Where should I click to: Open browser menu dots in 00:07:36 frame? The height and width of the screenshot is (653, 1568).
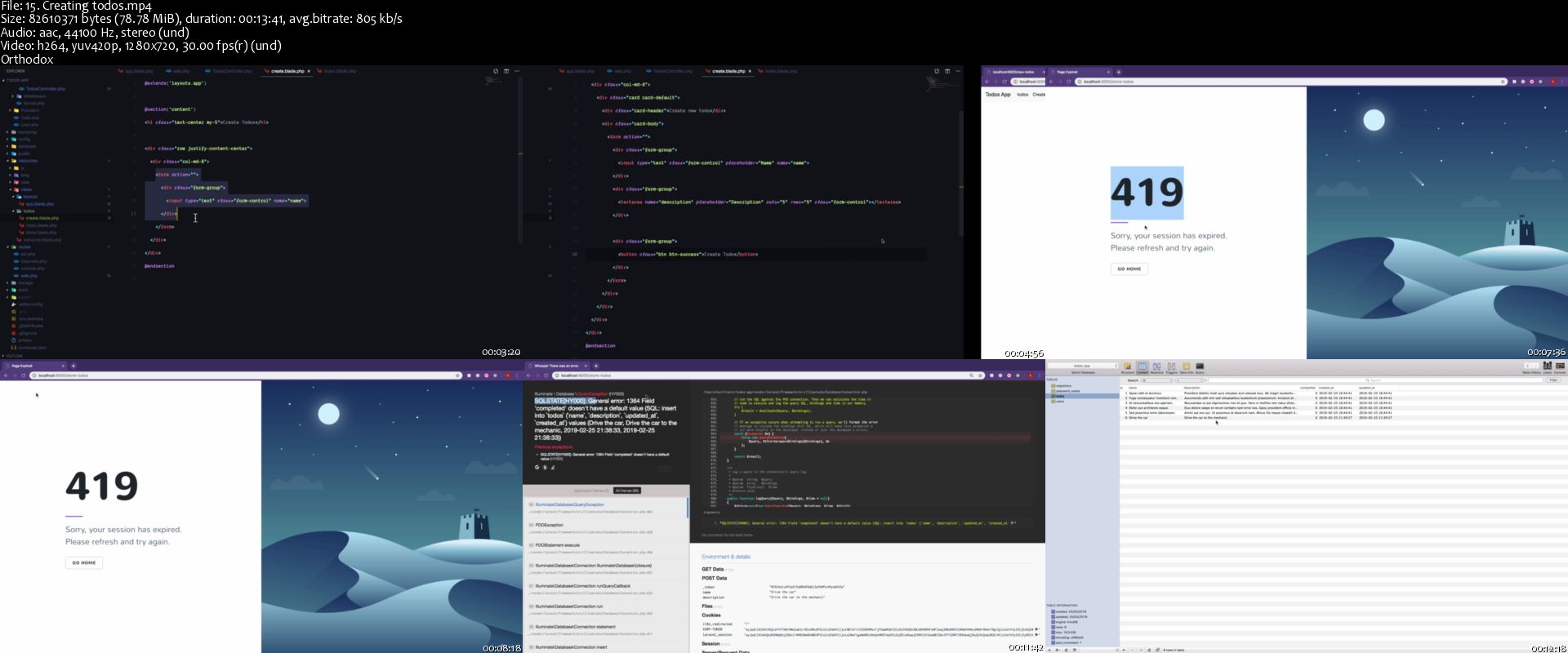pyautogui.click(x=1561, y=82)
